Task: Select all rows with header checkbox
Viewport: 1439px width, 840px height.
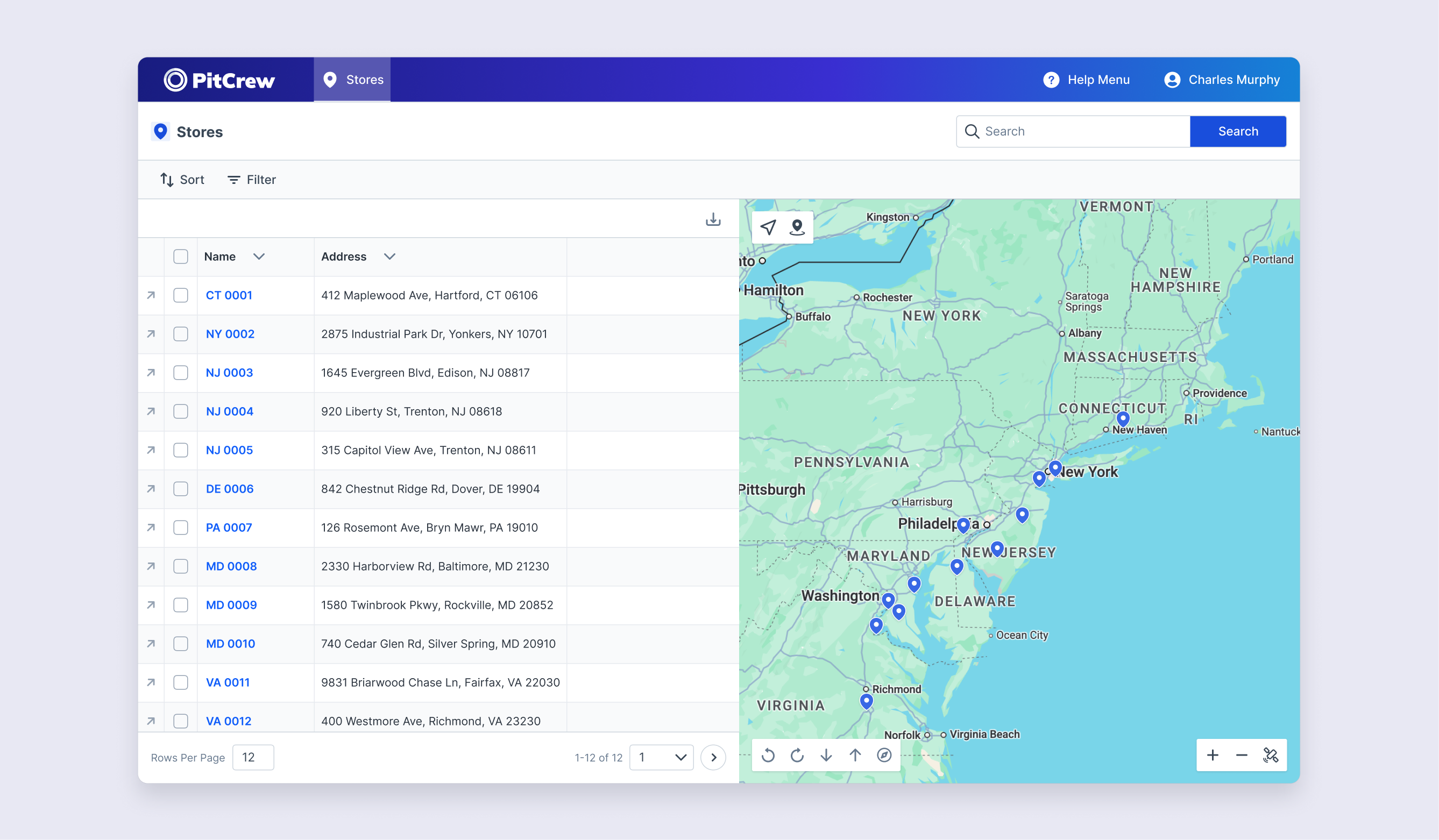Action: (x=180, y=257)
